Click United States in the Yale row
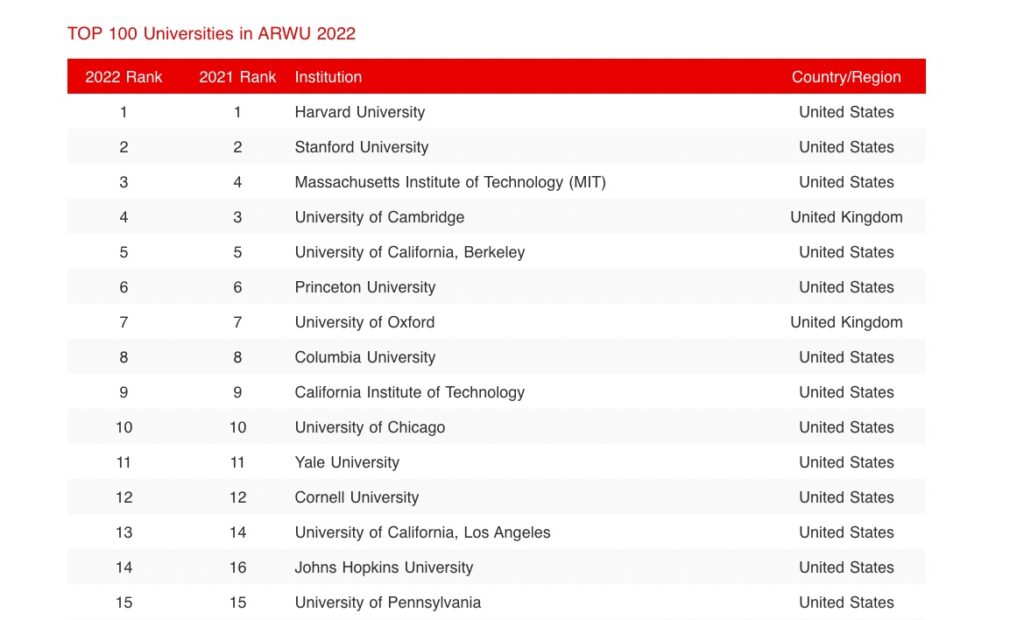Screen dimensions: 1024x620 (x=846, y=463)
